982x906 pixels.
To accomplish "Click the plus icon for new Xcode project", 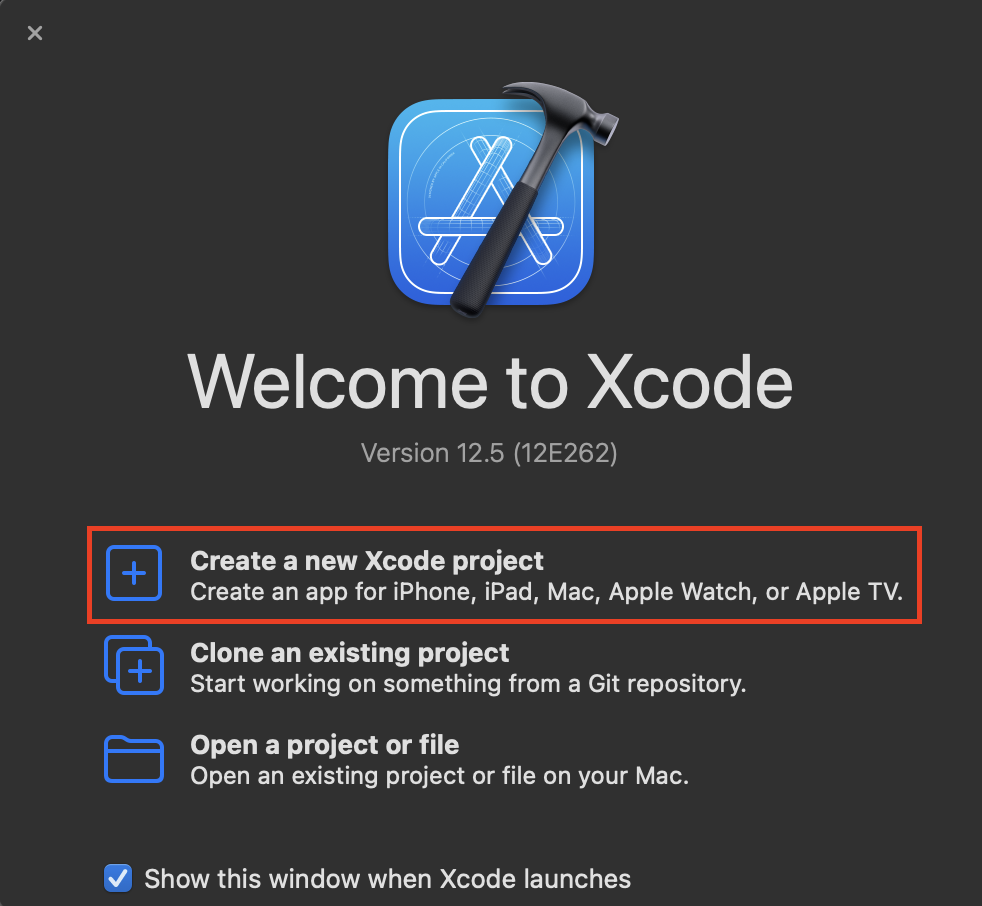I will pos(134,573).
